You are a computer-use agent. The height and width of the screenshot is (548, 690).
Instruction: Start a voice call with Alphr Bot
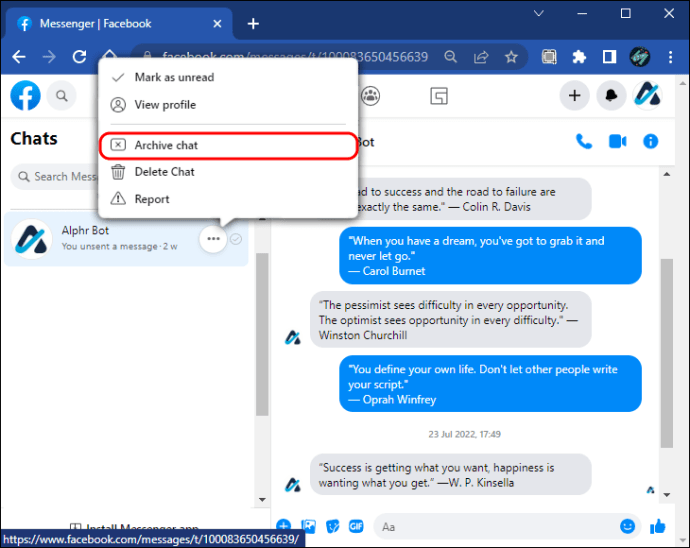tap(584, 142)
